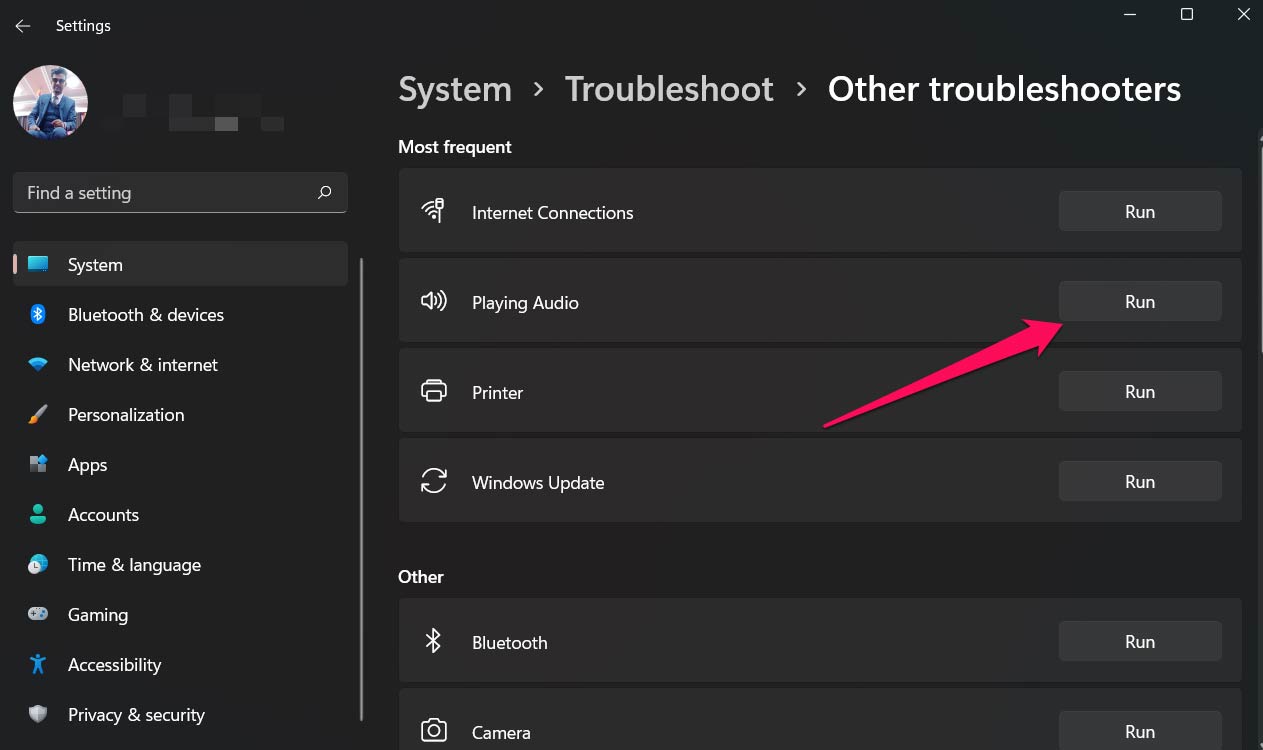Click the Windows Update sync icon
Screen dimensions: 1263x750
[x=433, y=481]
